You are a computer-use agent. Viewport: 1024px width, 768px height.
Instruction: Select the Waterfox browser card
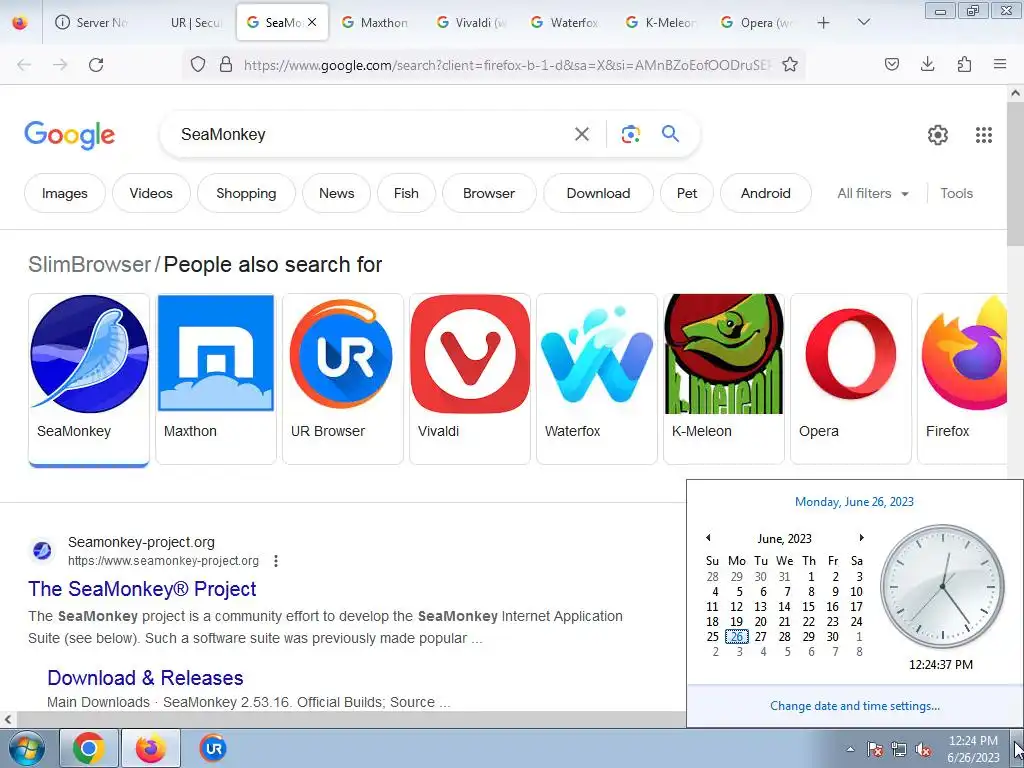(x=597, y=379)
